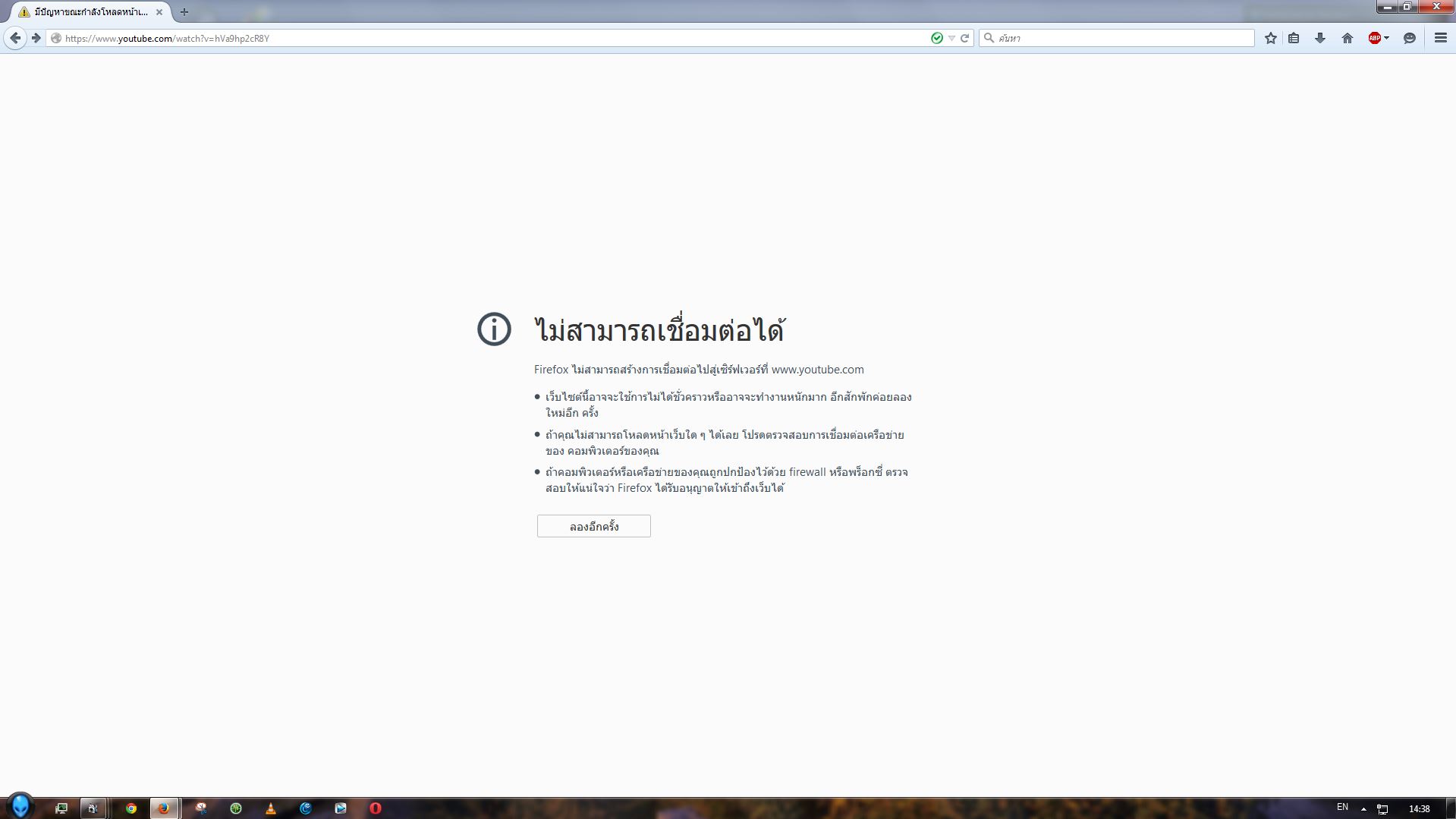Open the Alienware Start button
The width and height of the screenshot is (1456, 819).
20,806
